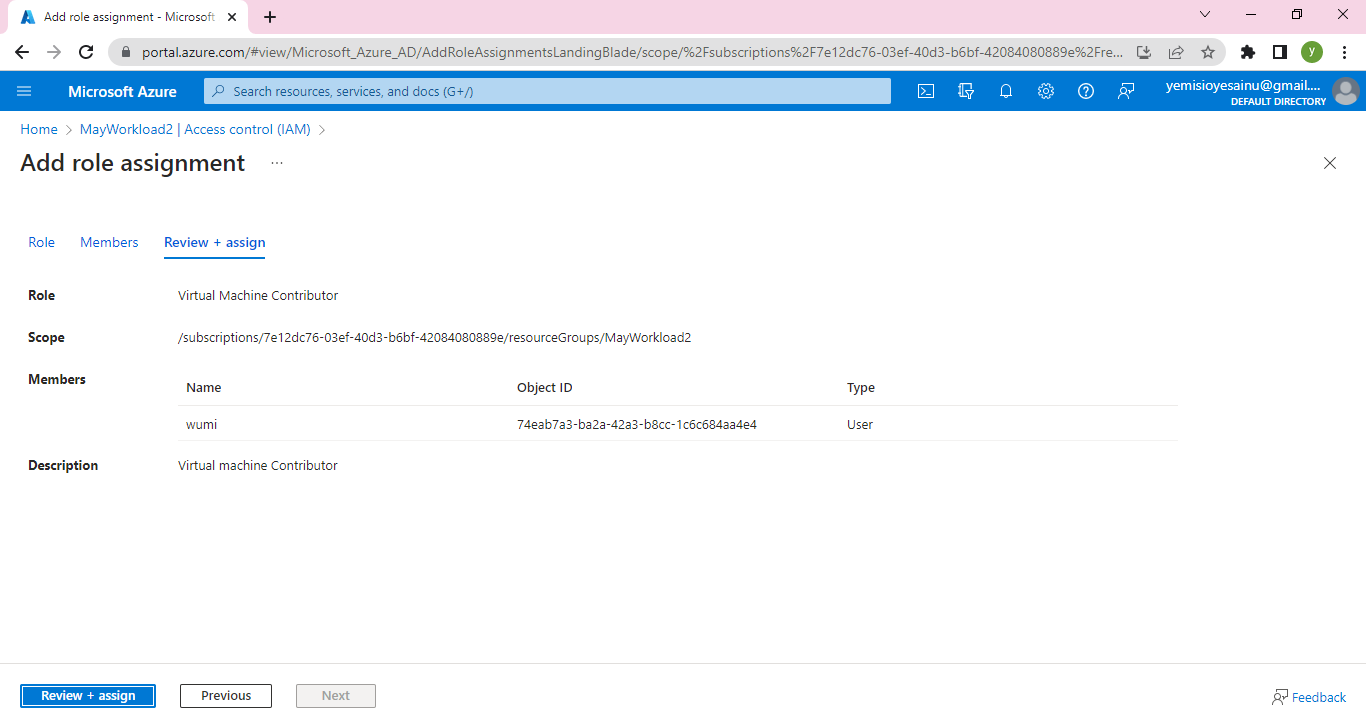Viewport: 1366px width, 728px height.
Task: Click the Feedback link at bottom
Action: pos(1310,697)
